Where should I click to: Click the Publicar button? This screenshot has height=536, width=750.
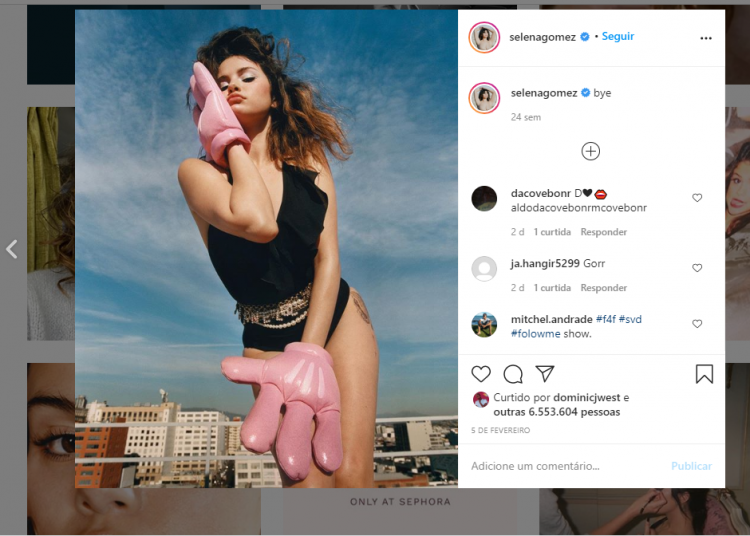point(691,466)
